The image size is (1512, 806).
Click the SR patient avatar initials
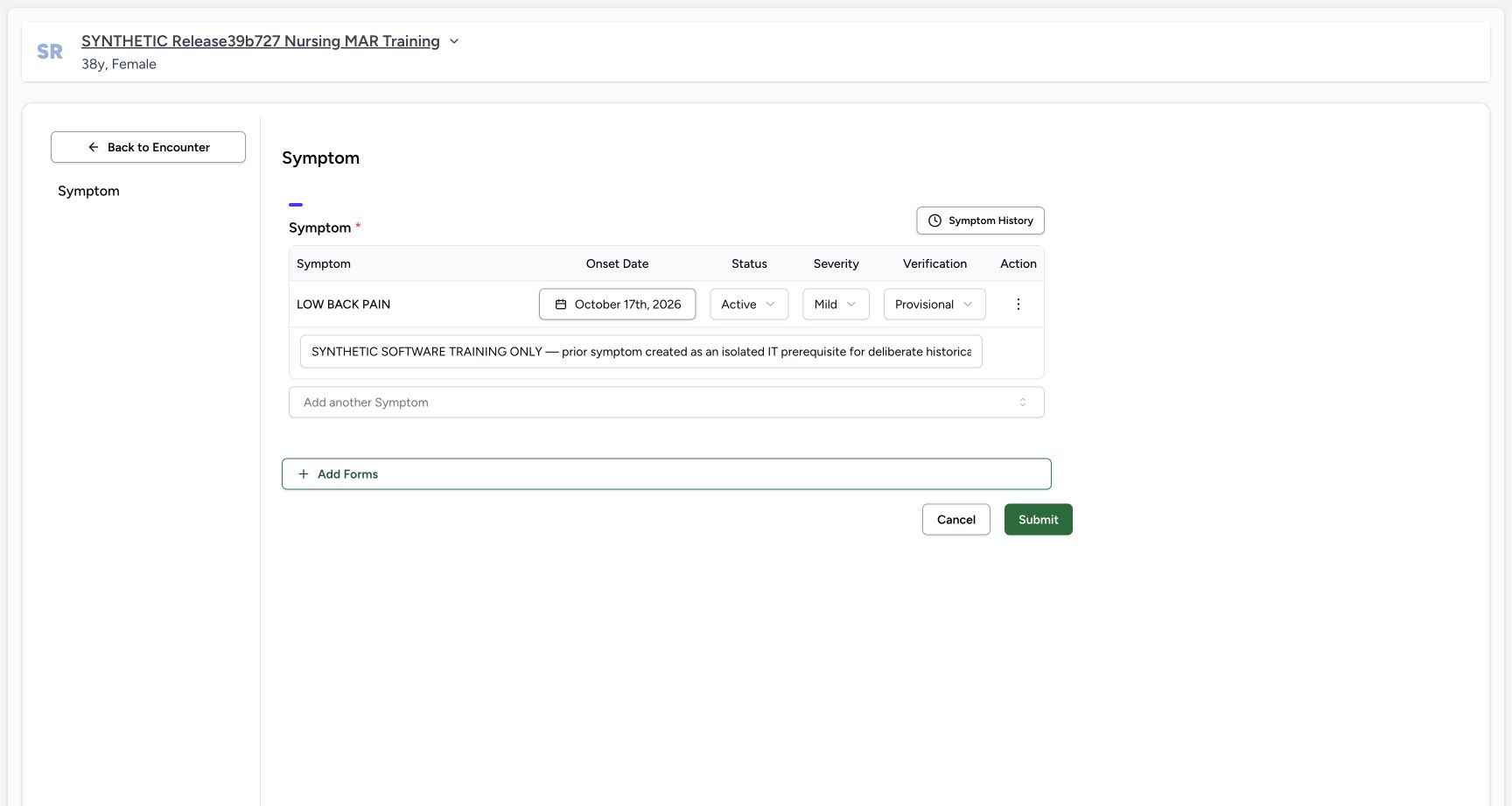tap(50, 52)
